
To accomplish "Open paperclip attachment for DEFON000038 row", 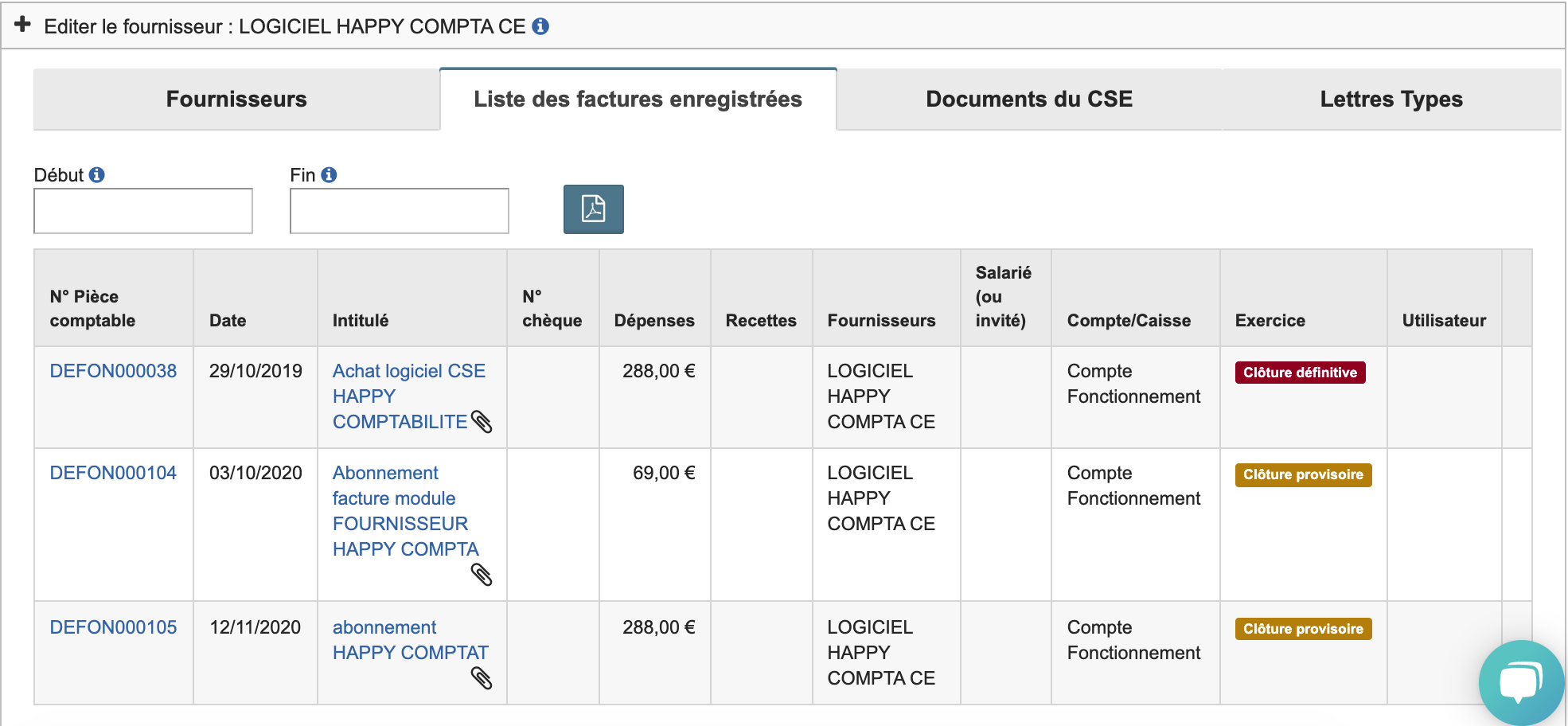I will pos(482,422).
